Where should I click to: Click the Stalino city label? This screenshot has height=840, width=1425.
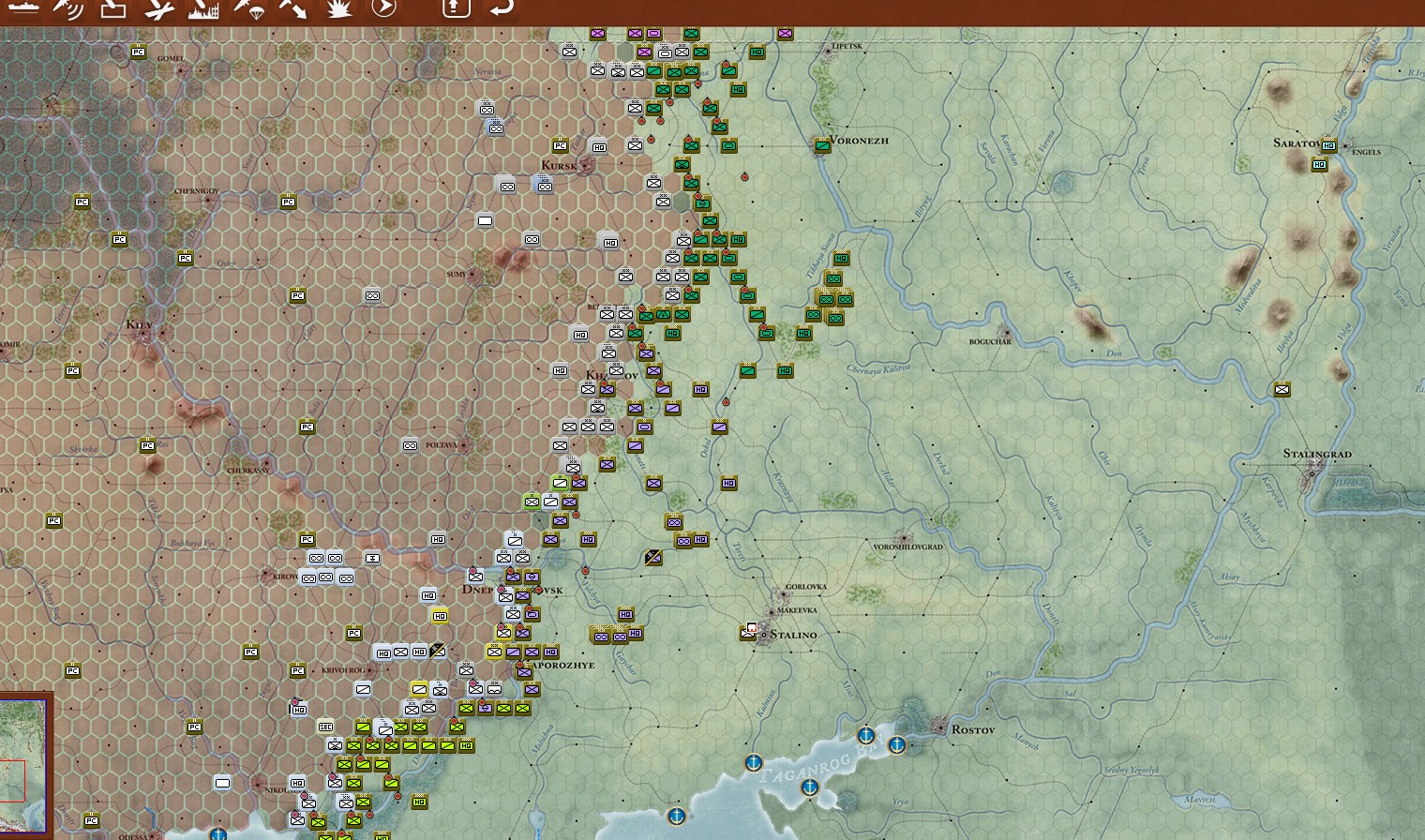pyautogui.click(x=793, y=635)
